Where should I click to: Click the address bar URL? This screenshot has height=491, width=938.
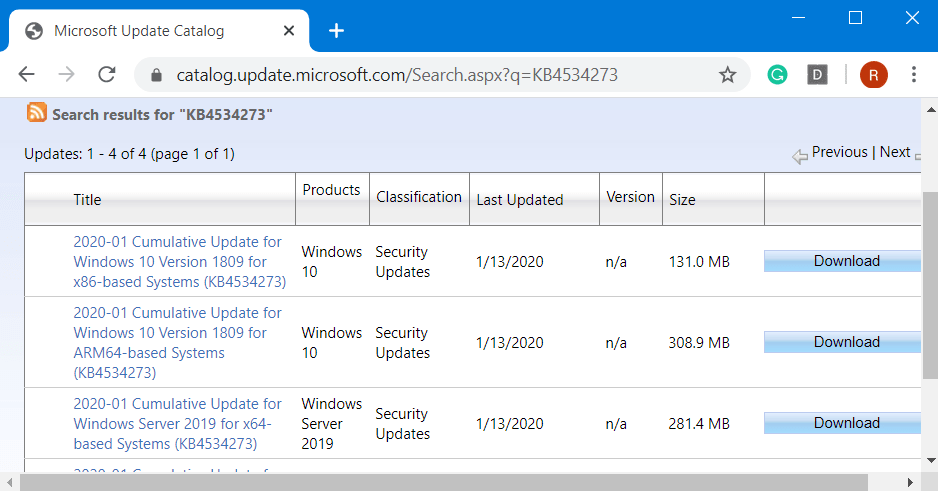[x=397, y=75]
